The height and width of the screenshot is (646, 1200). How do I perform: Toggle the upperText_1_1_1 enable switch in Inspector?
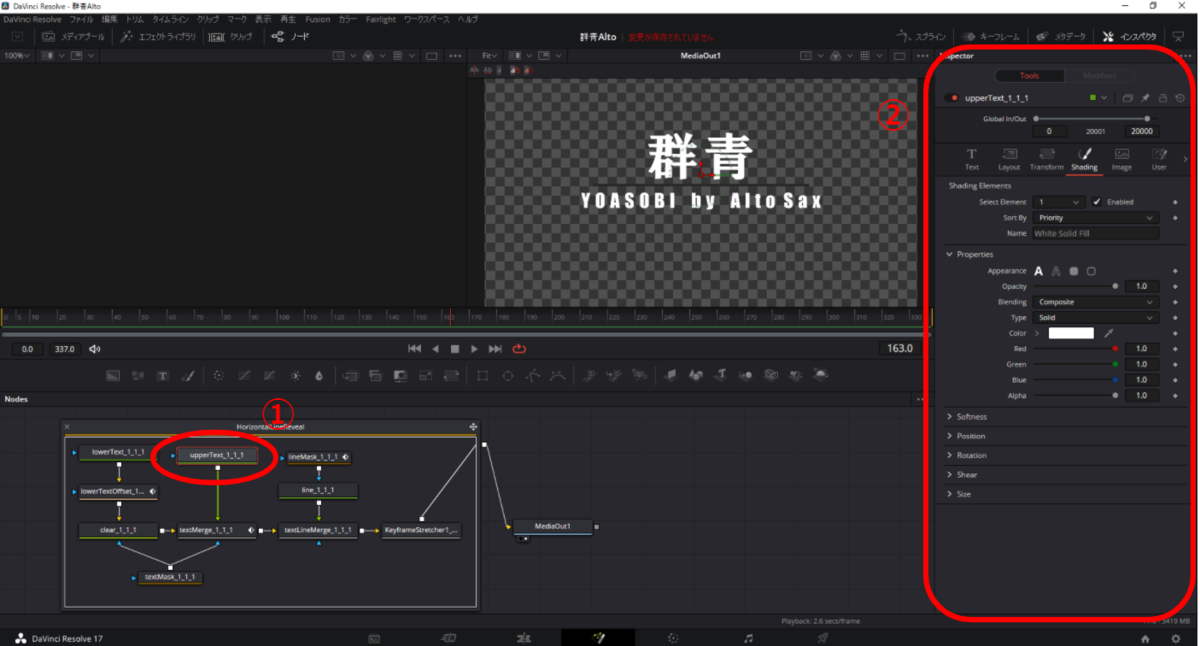point(954,98)
